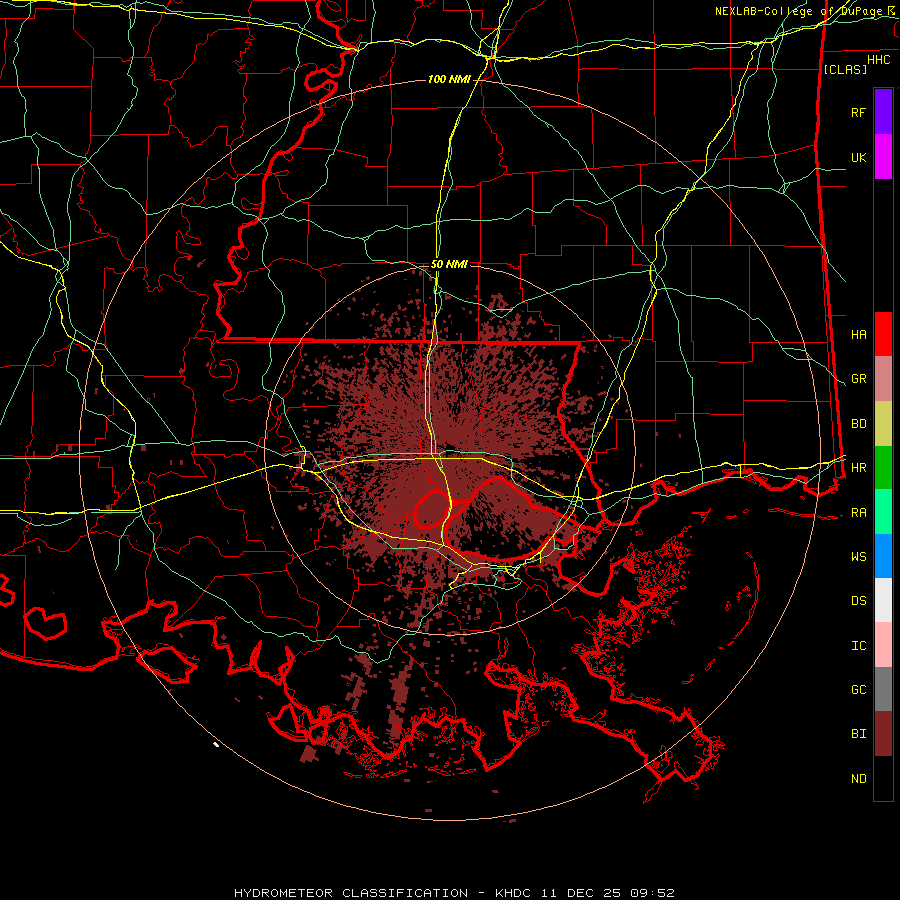Screen dimensions: 900x900
Task: Click the UK magenta legend swatch
Action: click(x=883, y=157)
